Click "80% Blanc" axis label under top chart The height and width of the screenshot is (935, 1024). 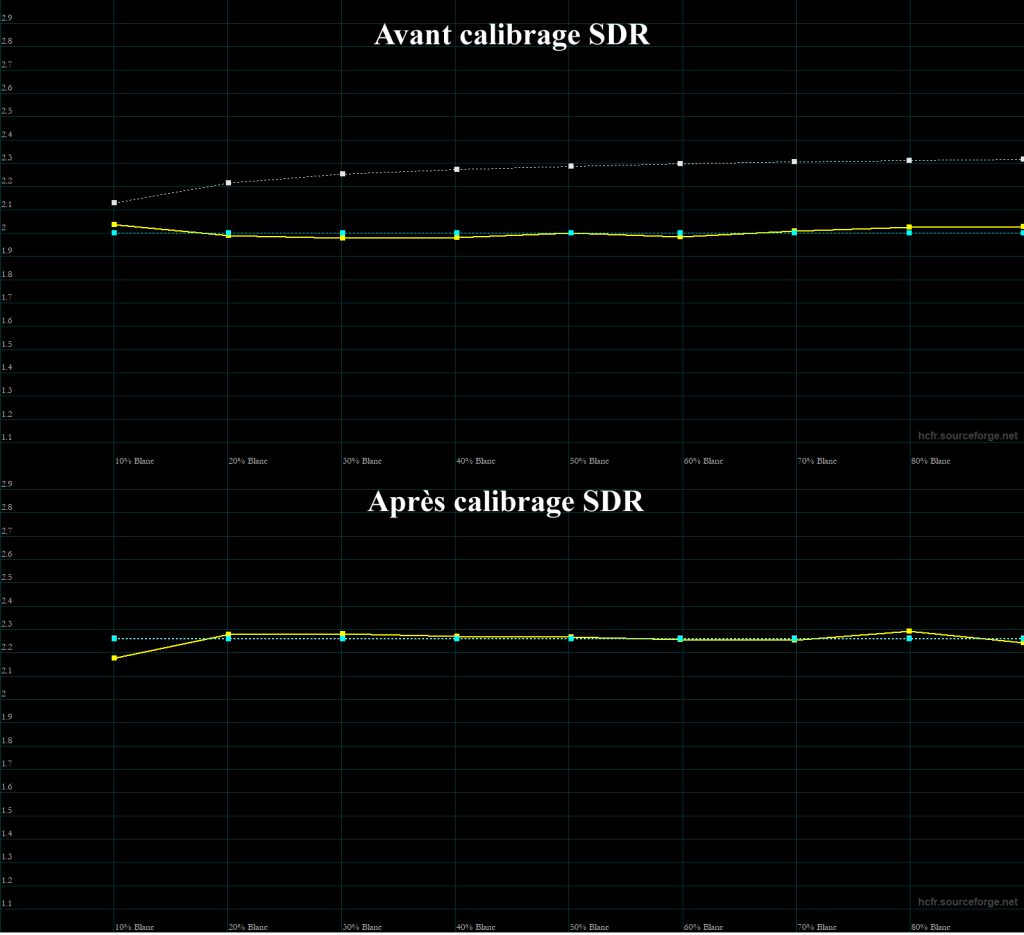(x=930, y=461)
